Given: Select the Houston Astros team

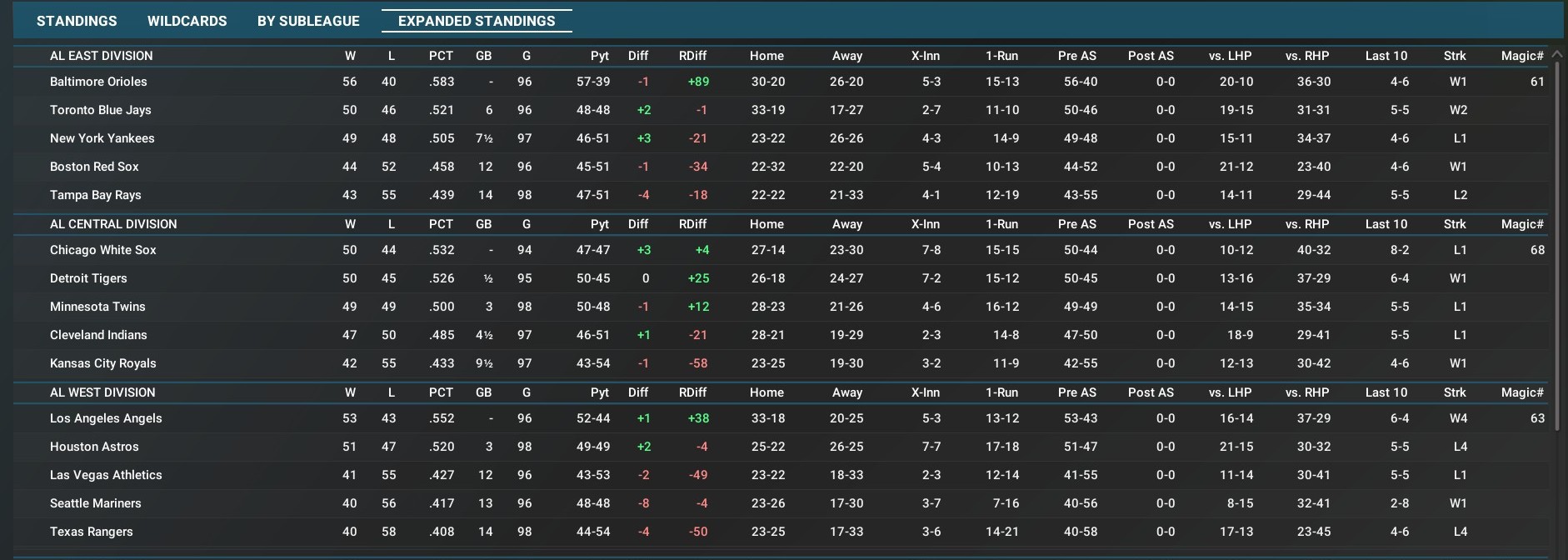Looking at the screenshot, I should coord(94,447).
